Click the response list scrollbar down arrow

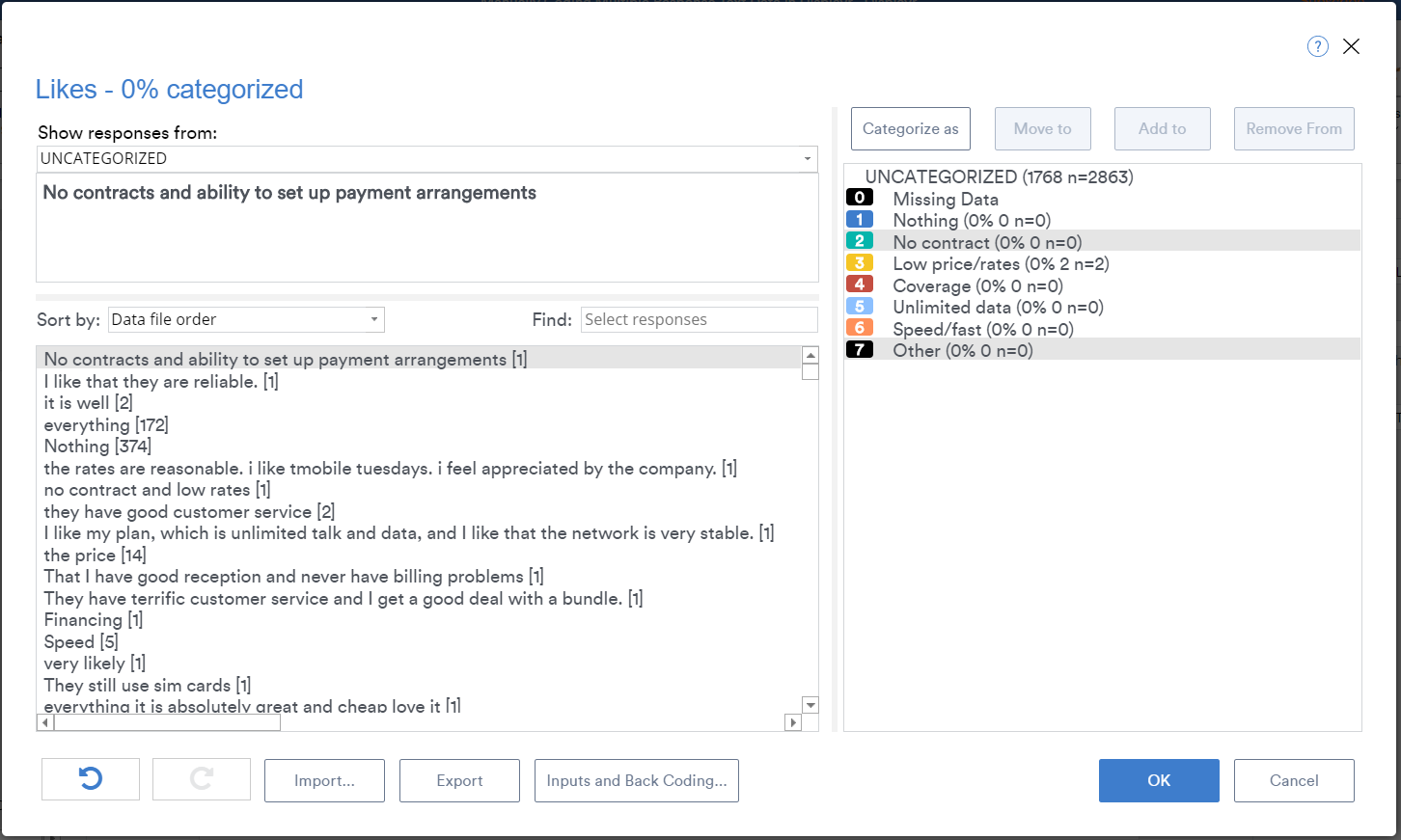tap(810, 704)
